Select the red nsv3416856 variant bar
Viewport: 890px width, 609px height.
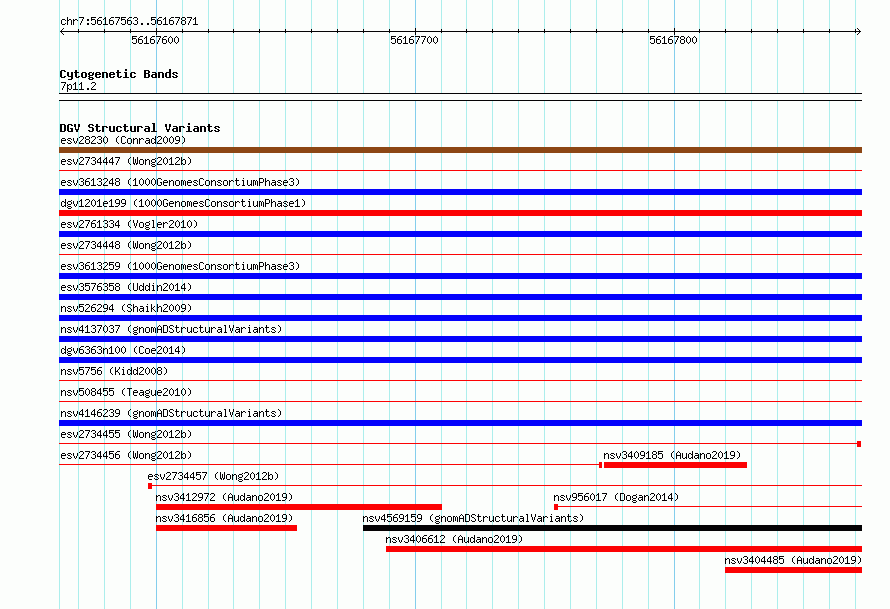226,528
